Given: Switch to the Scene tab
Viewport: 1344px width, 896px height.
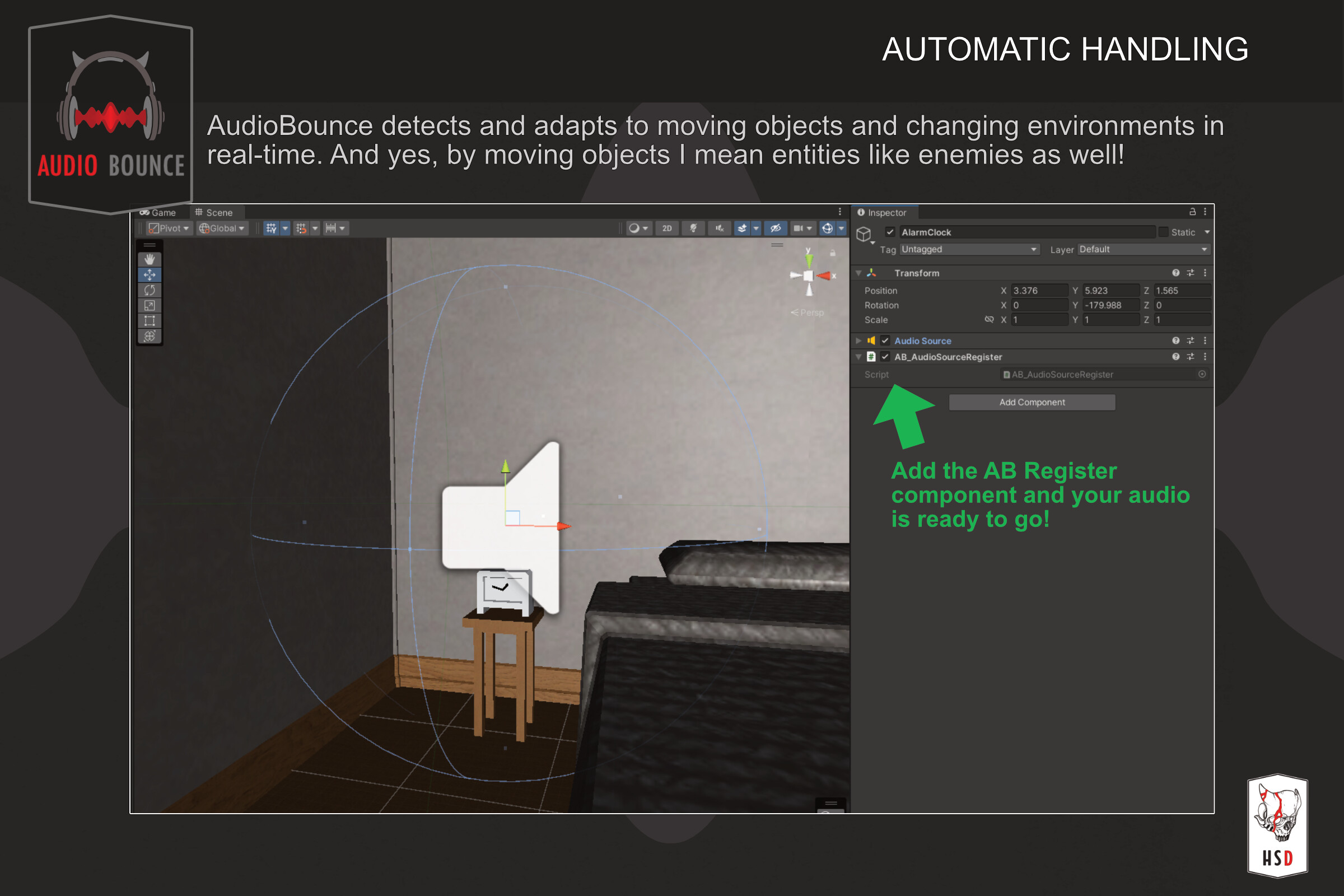Looking at the screenshot, I should click(216, 213).
